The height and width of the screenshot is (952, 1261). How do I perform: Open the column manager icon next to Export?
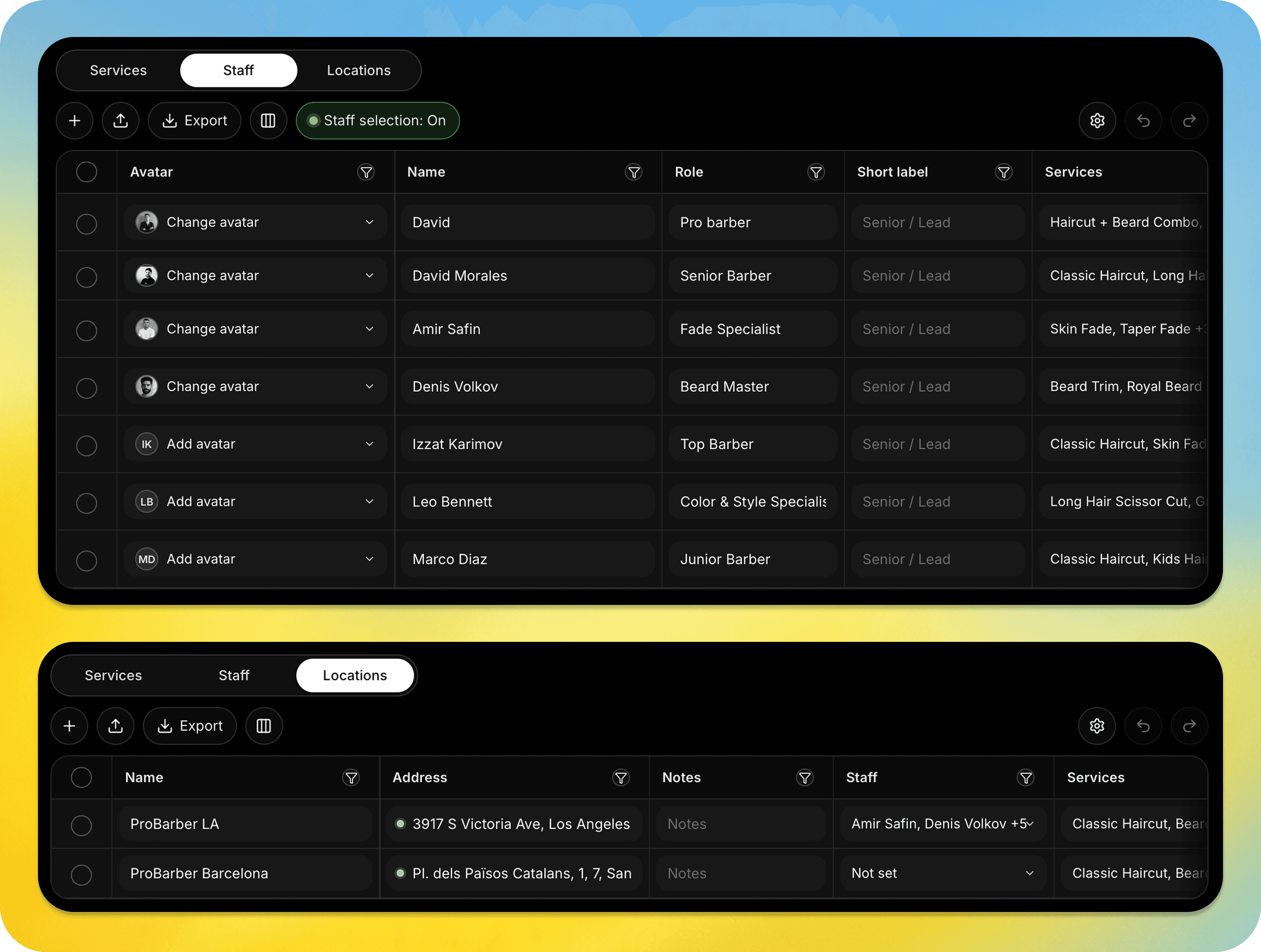coord(268,121)
